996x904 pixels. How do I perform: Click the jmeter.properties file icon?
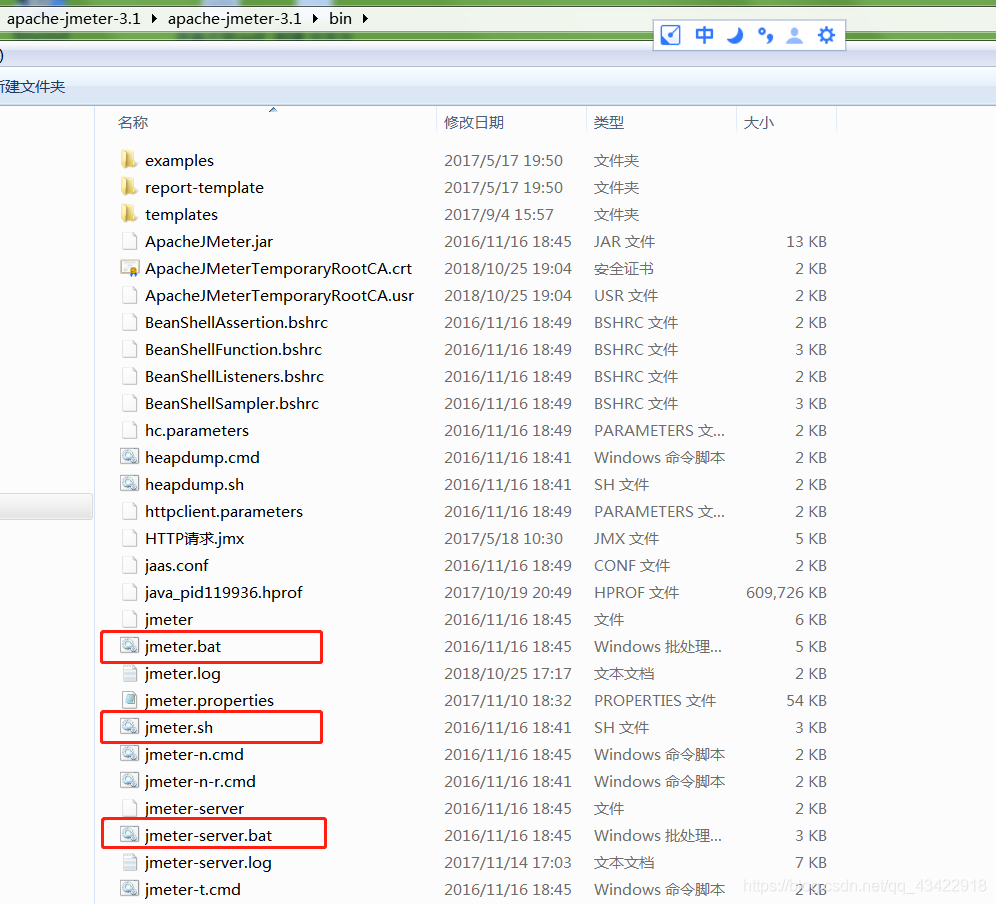coord(130,699)
